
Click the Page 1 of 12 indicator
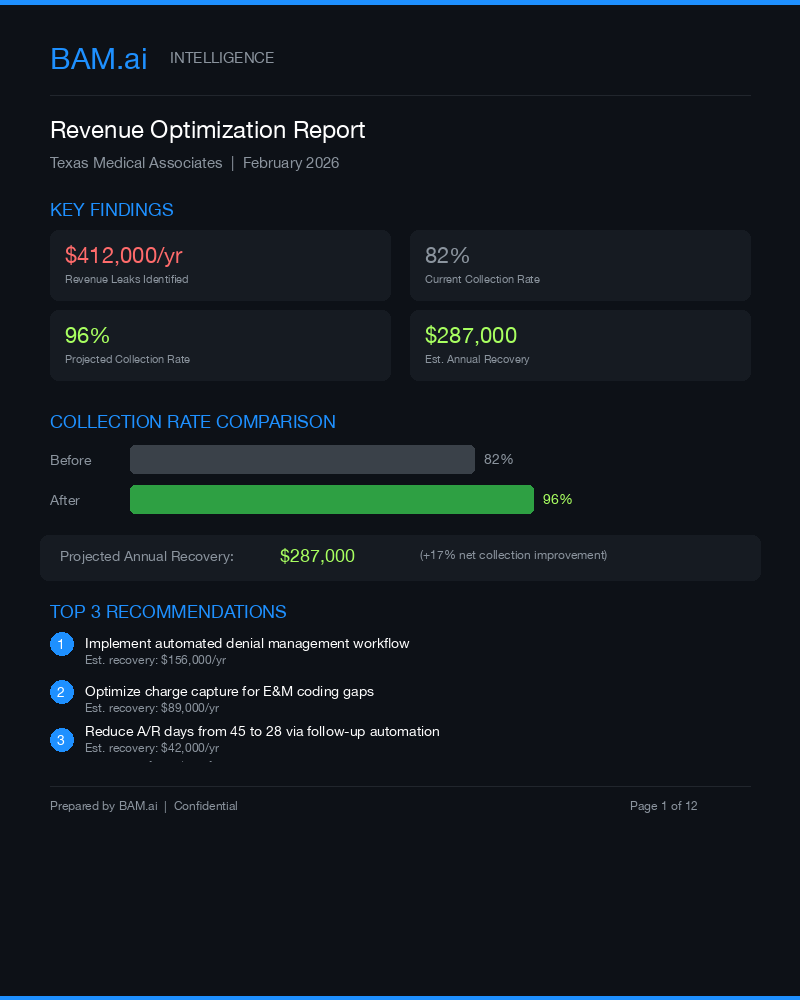664,806
